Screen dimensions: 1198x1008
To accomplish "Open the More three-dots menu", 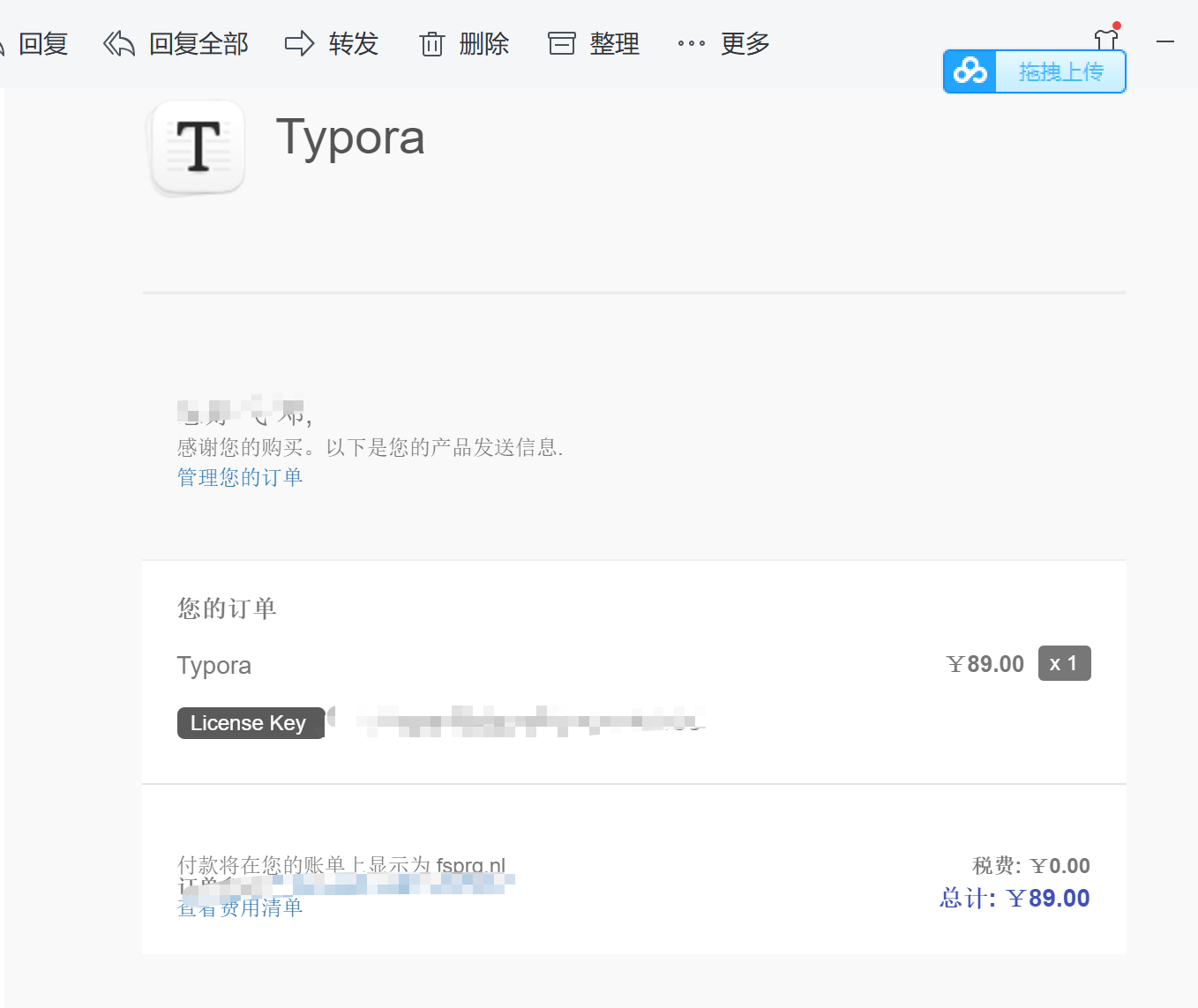I will coord(692,43).
